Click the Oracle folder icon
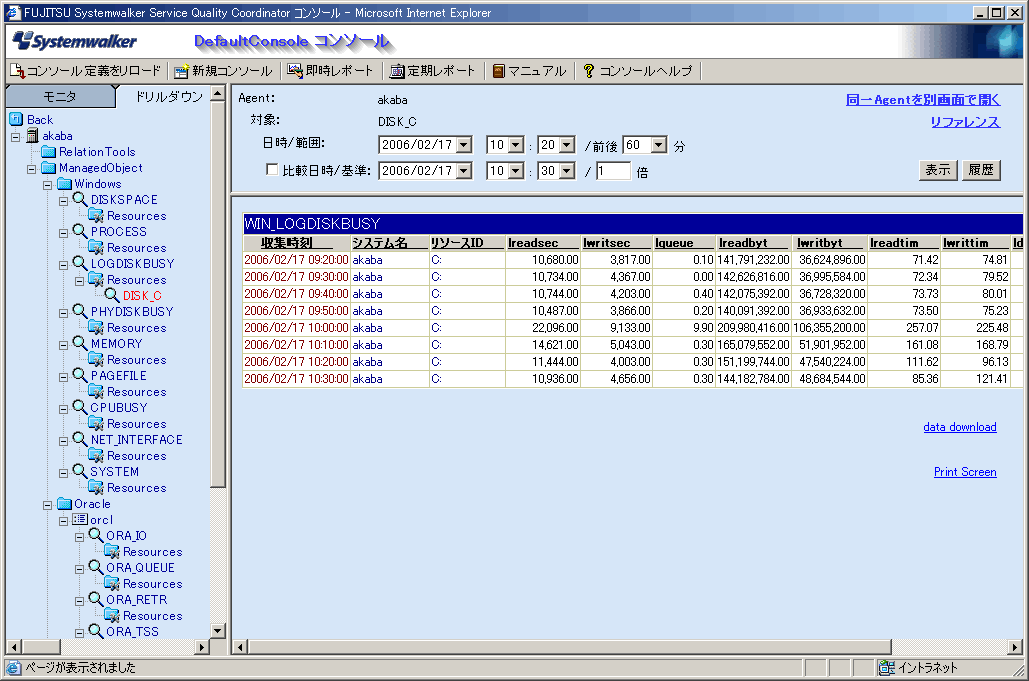Viewport: 1029px width, 681px height. [64, 504]
